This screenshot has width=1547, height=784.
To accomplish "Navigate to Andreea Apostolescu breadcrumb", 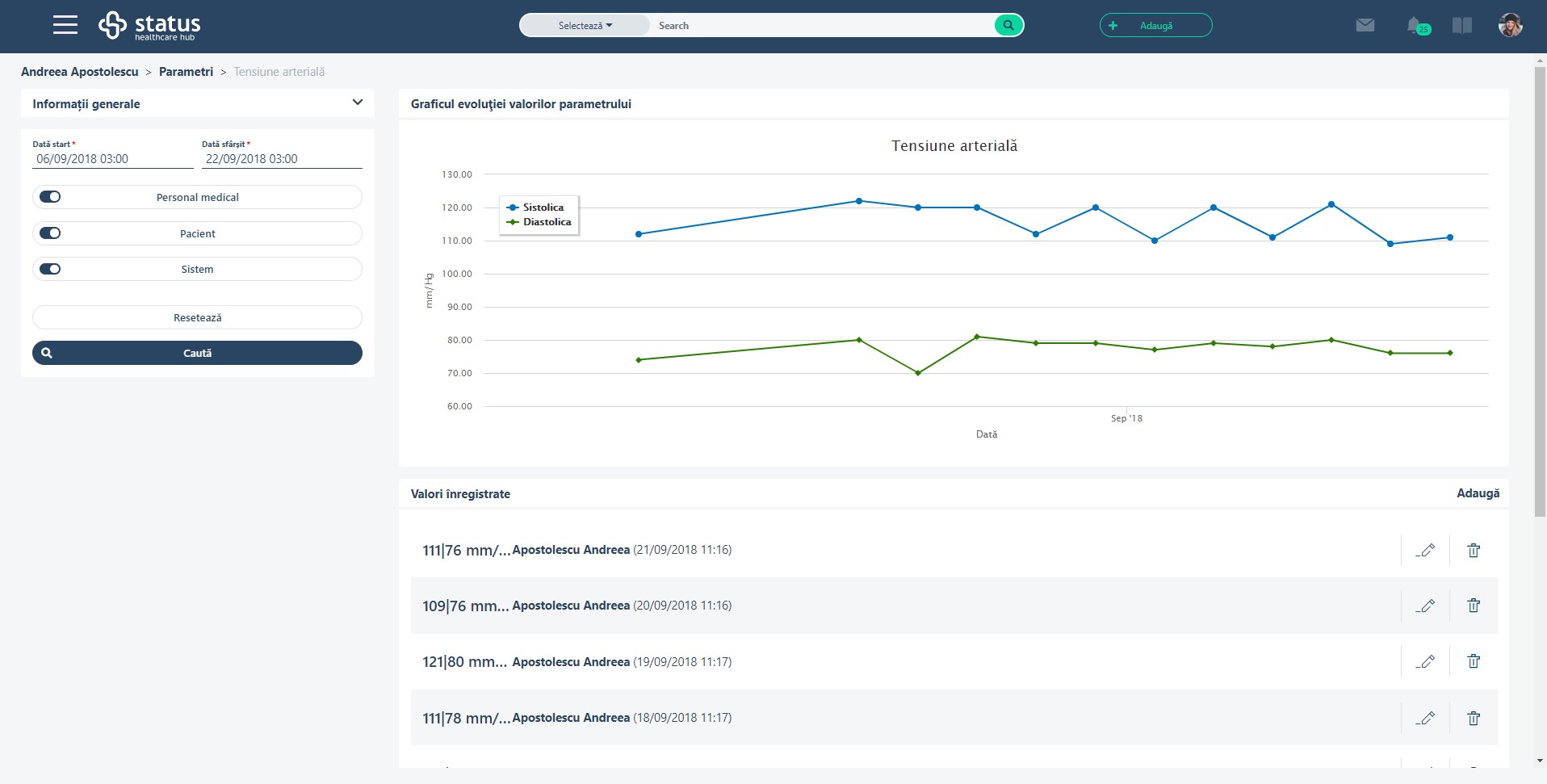I will tap(80, 72).
